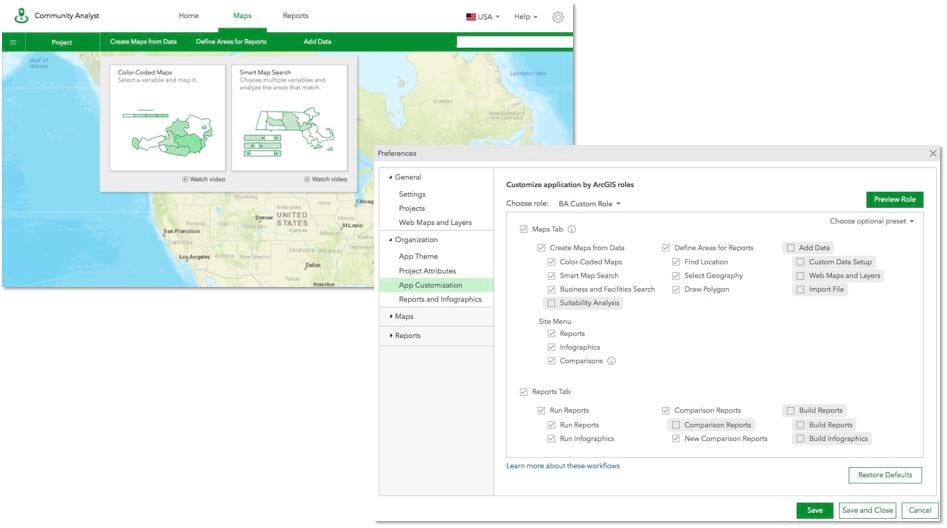Open the Choose role dropdown
947x528 pixels.
589,204
